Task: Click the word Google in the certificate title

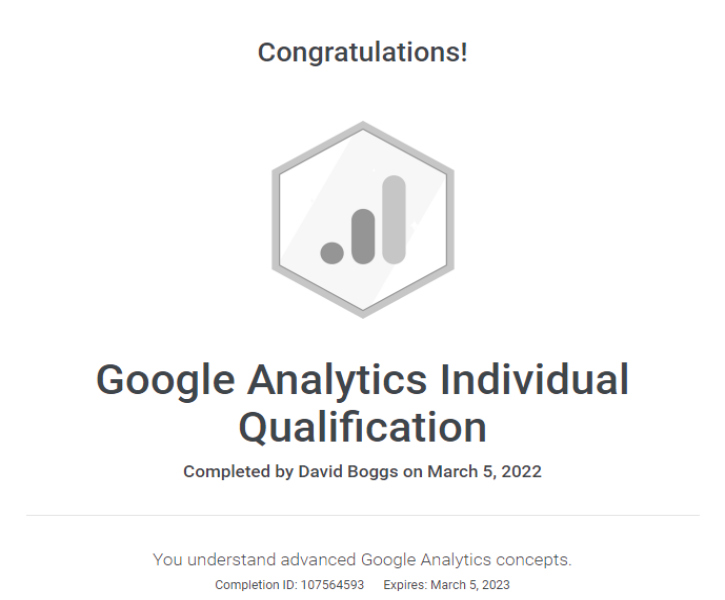Action: pos(166,380)
